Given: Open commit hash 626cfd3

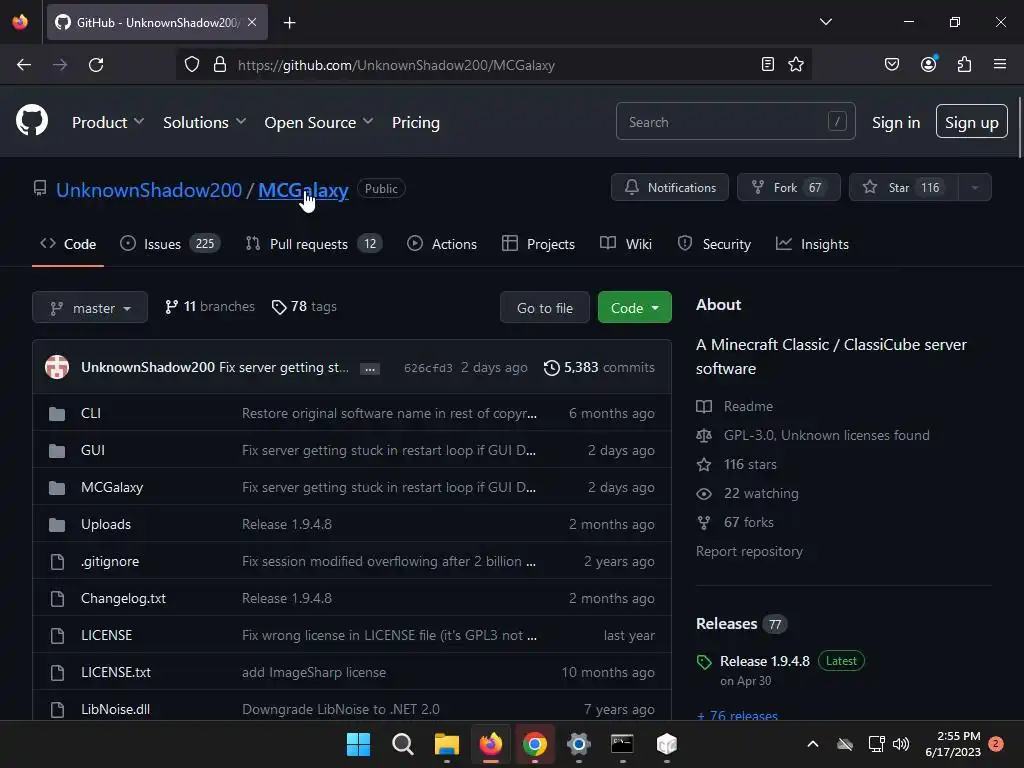Looking at the screenshot, I should 428,368.
